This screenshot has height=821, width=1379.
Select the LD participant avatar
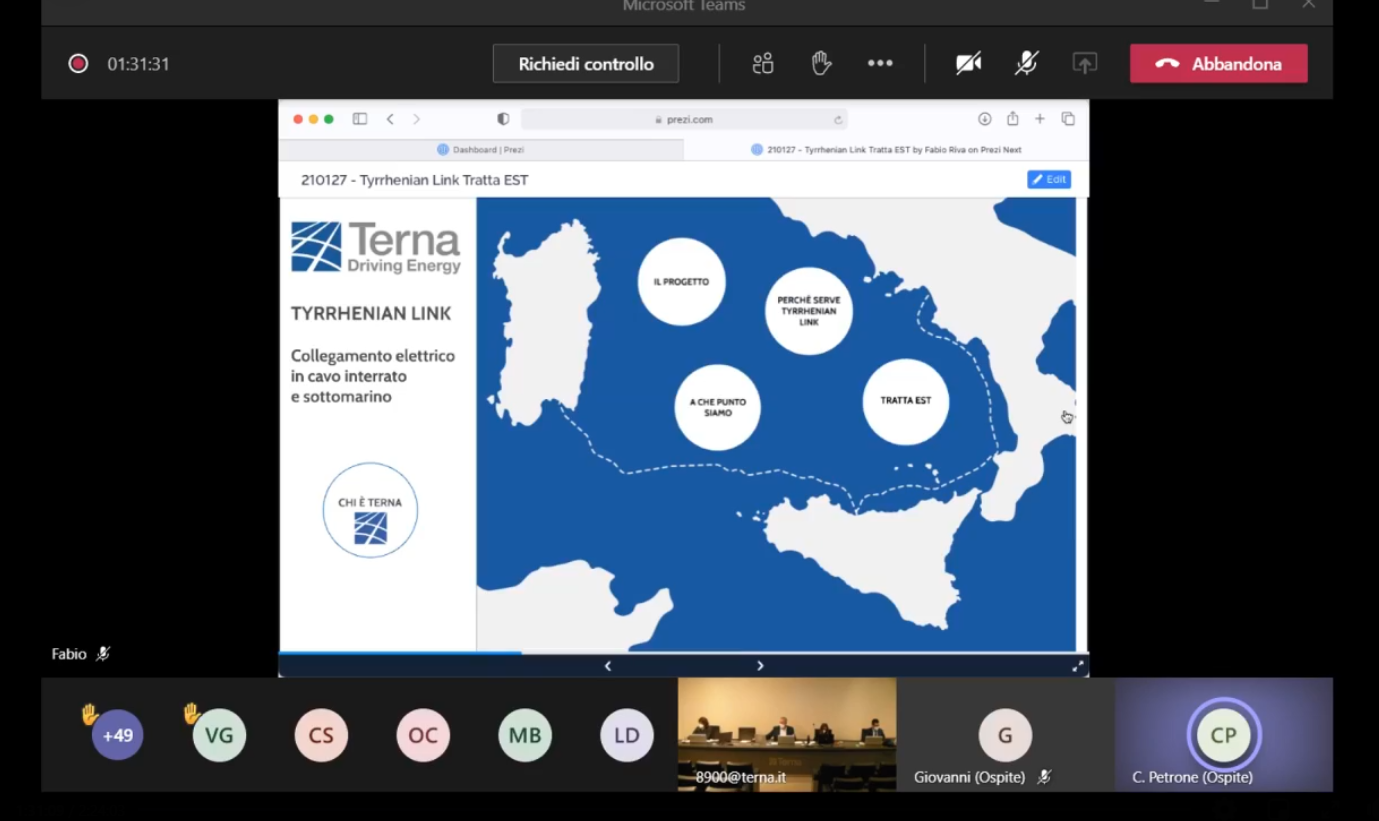point(627,735)
